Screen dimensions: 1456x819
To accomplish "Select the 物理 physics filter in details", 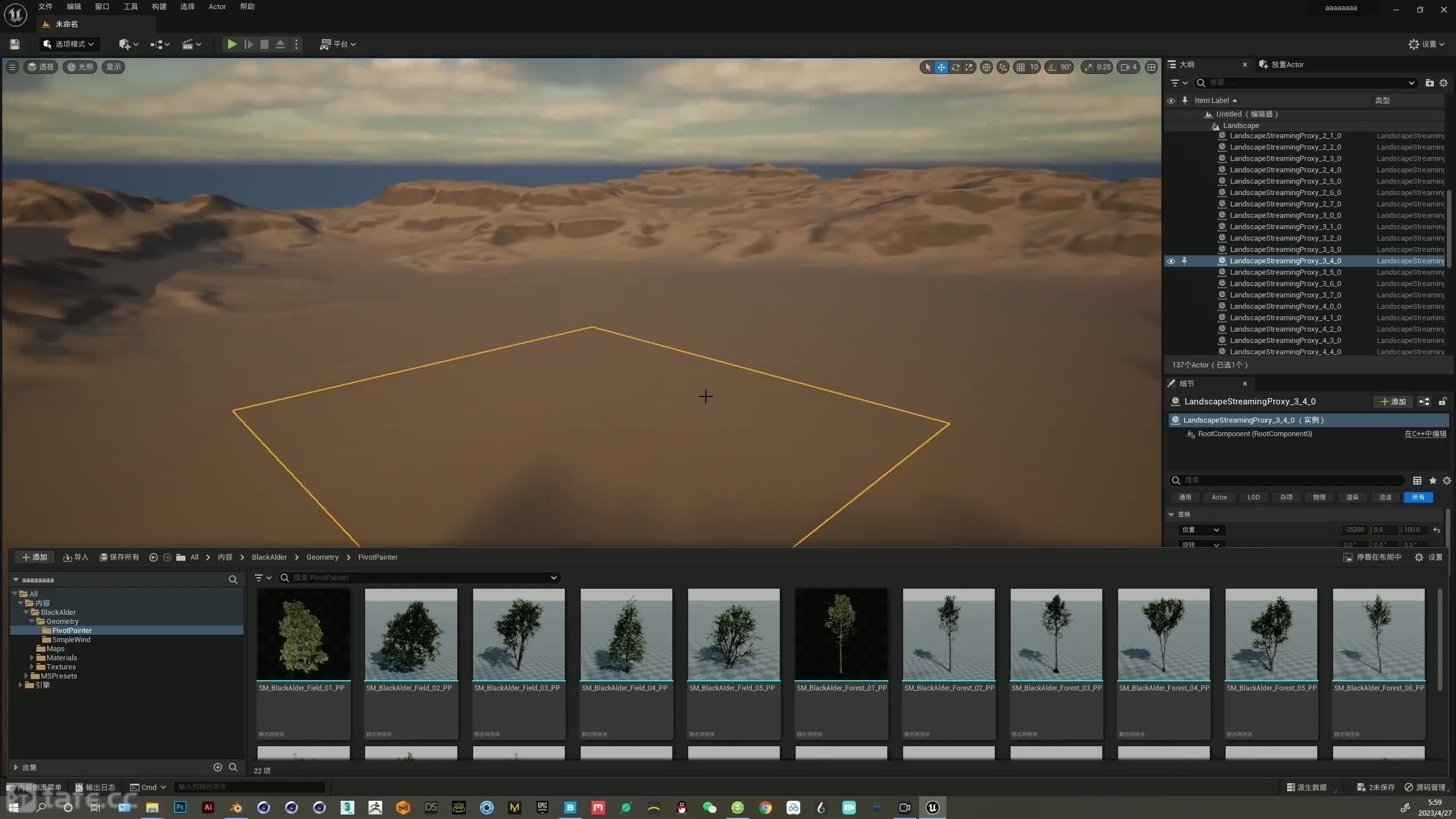I will tap(1319, 497).
